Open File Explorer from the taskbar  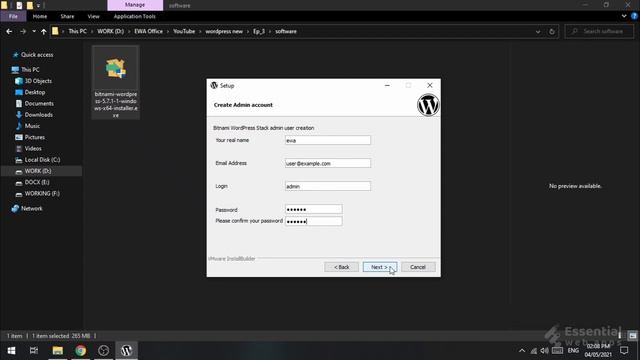click(58, 351)
